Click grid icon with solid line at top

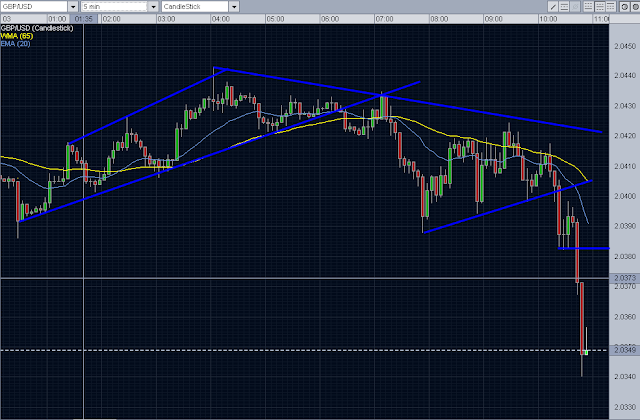tap(611, 7)
